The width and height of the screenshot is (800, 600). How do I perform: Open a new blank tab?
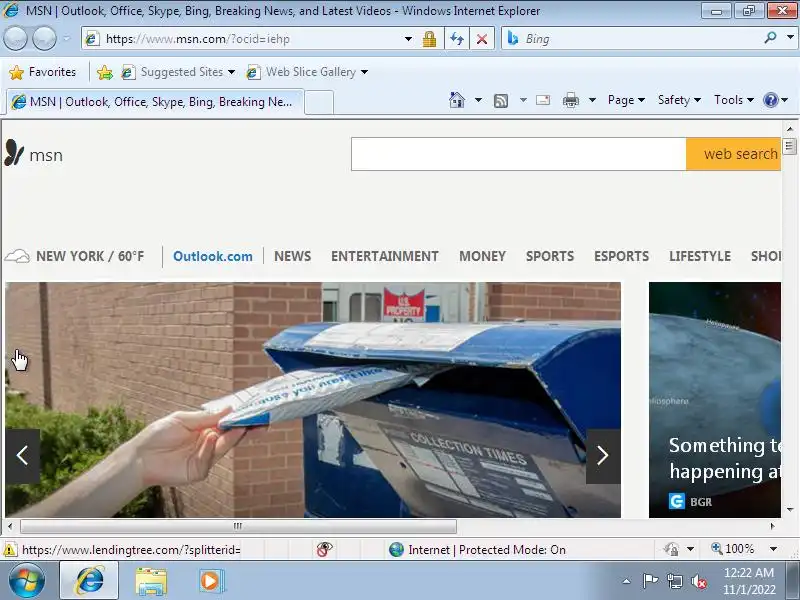[319, 103]
